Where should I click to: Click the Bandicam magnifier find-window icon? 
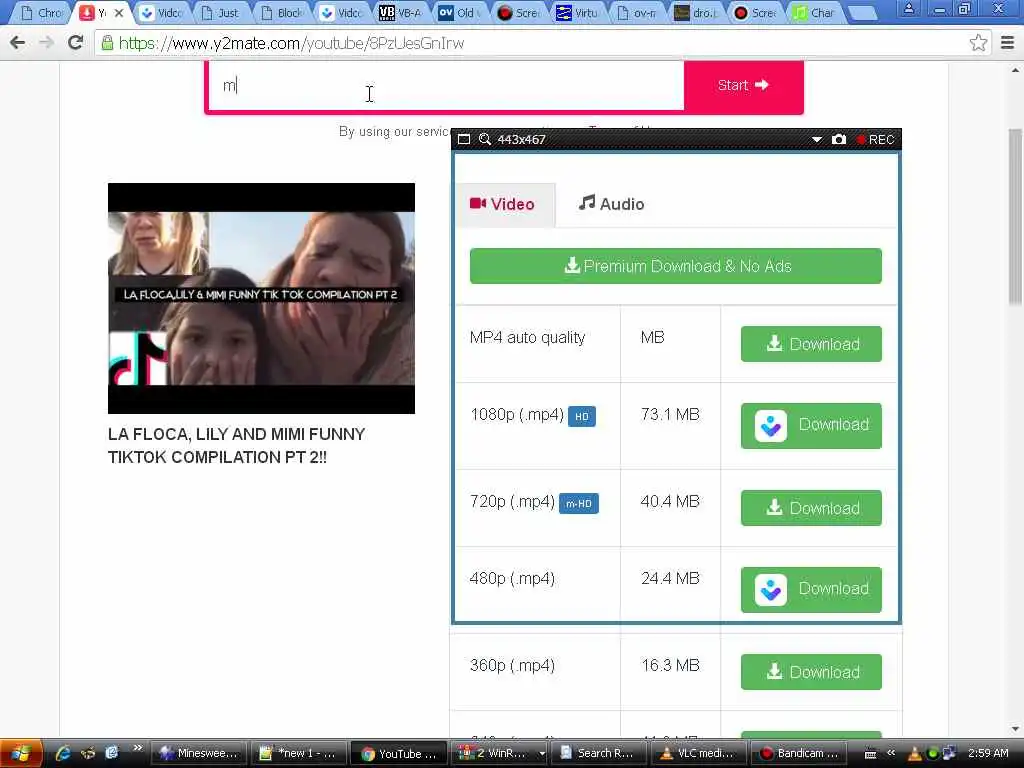point(485,139)
